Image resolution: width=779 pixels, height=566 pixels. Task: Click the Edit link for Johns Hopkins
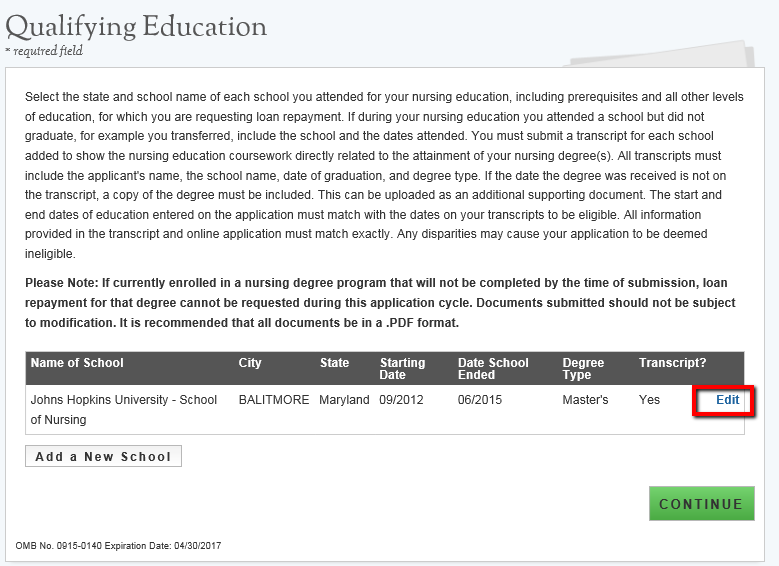click(727, 400)
